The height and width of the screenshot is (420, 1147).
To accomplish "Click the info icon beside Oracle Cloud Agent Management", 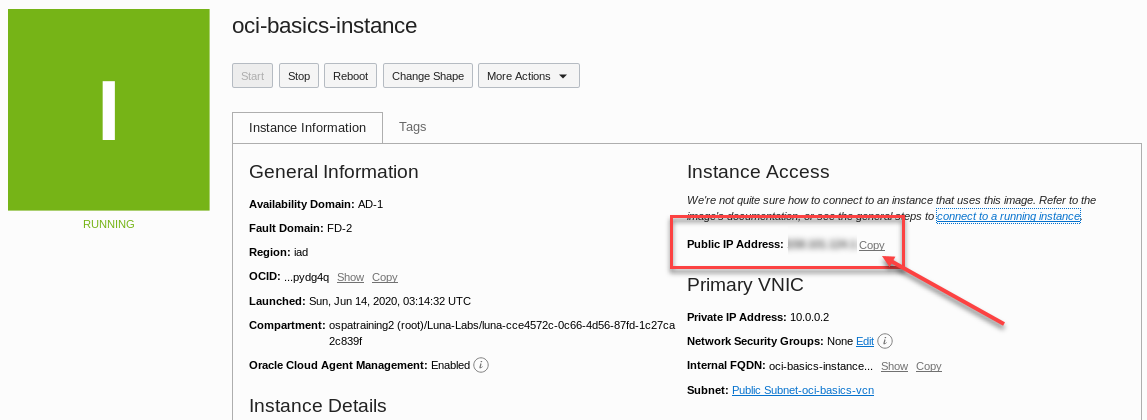I will 481,365.
